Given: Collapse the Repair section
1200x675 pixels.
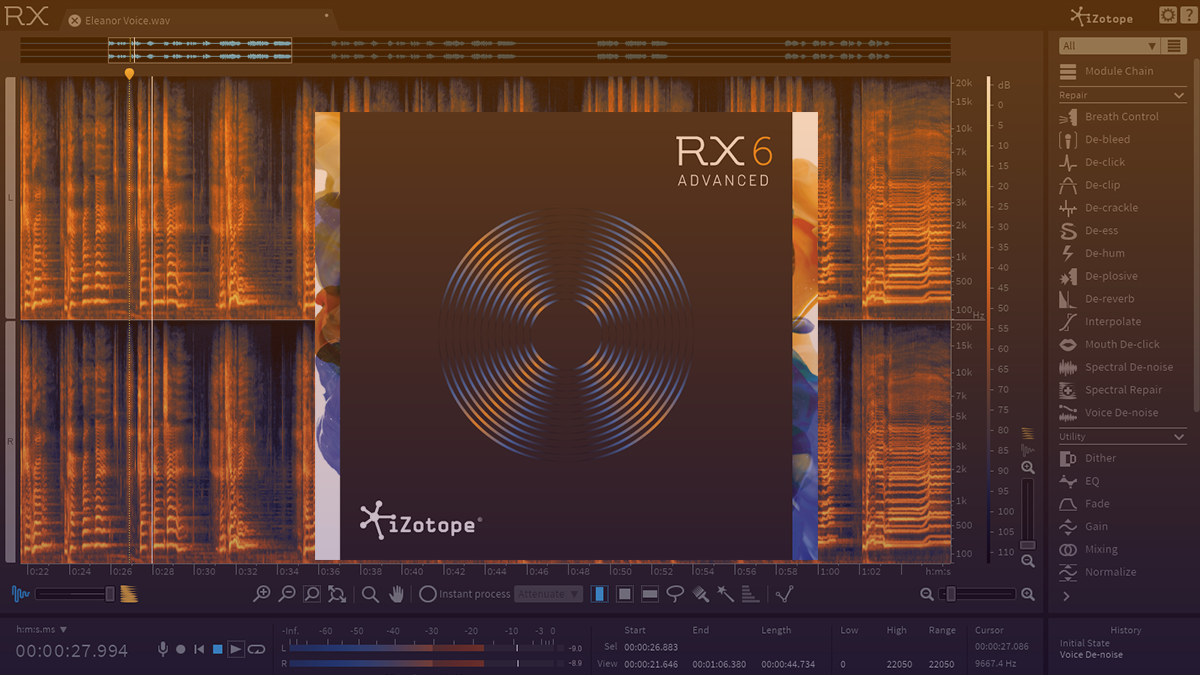Looking at the screenshot, I should tap(1179, 95).
